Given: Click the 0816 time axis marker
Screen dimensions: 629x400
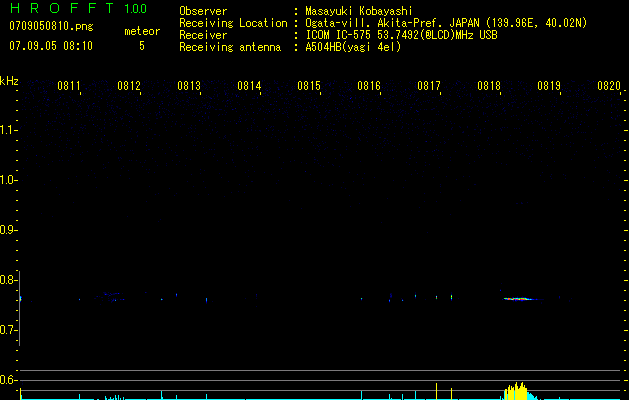Looking at the screenshot, I should pos(369,85).
